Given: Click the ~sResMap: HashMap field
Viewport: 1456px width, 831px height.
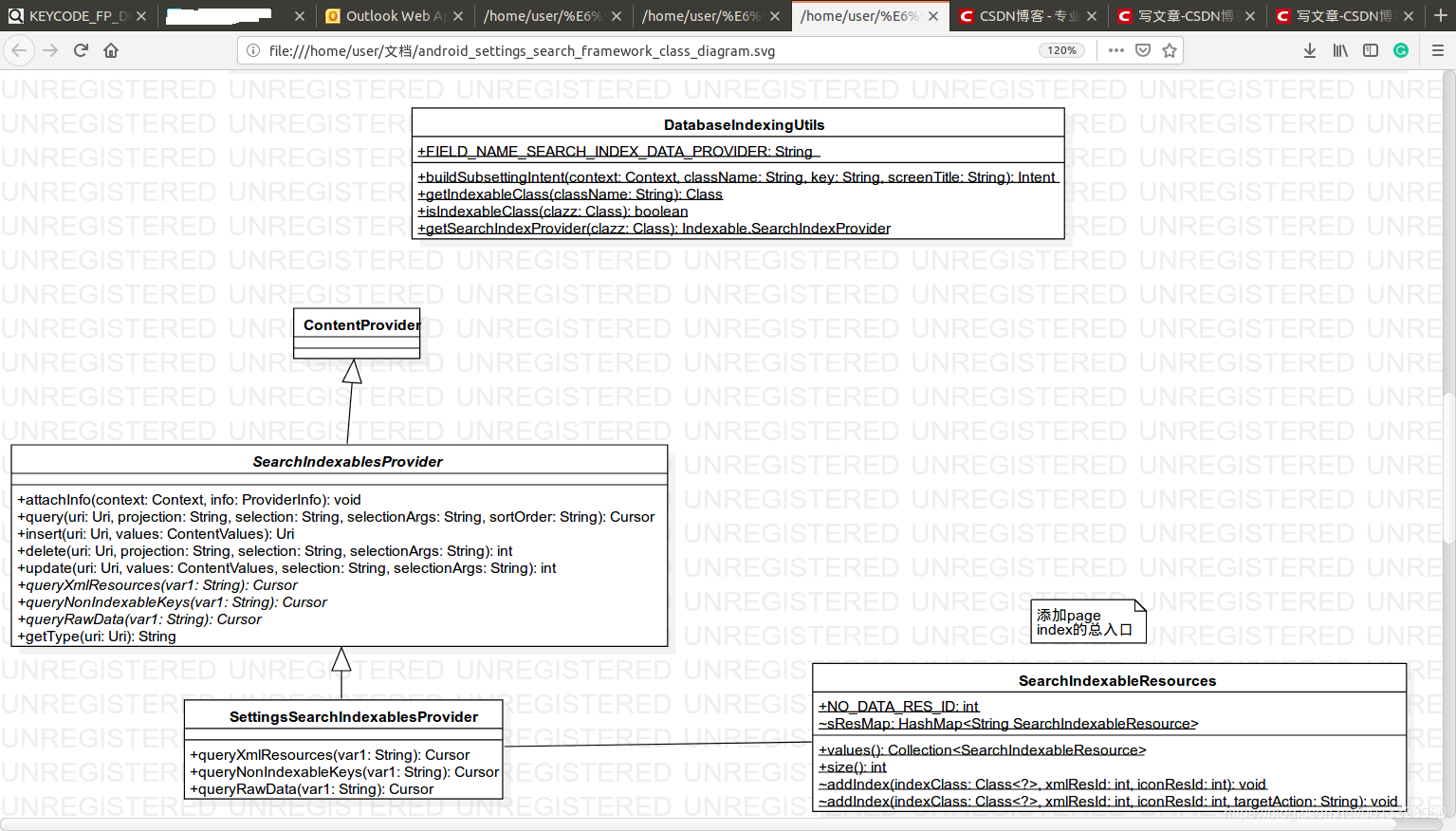Looking at the screenshot, I should 1008,724.
